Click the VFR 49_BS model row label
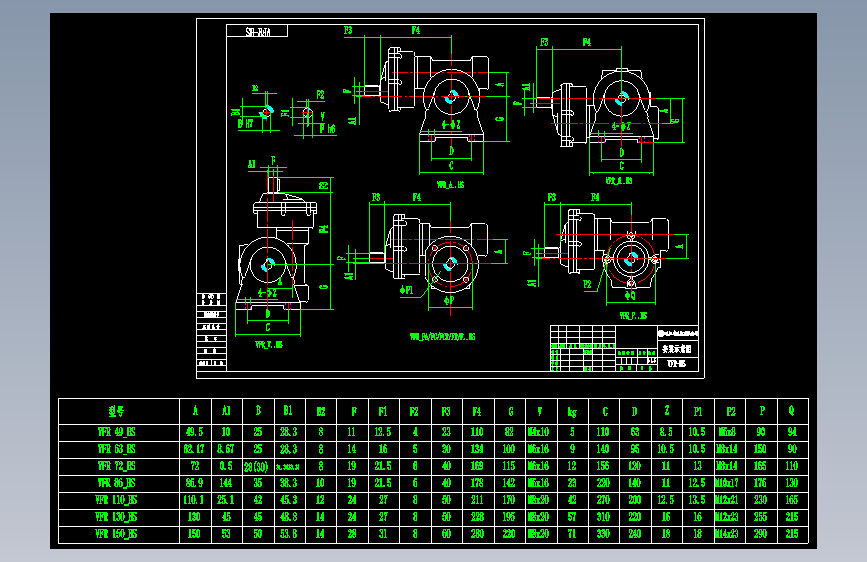 (x=117, y=432)
